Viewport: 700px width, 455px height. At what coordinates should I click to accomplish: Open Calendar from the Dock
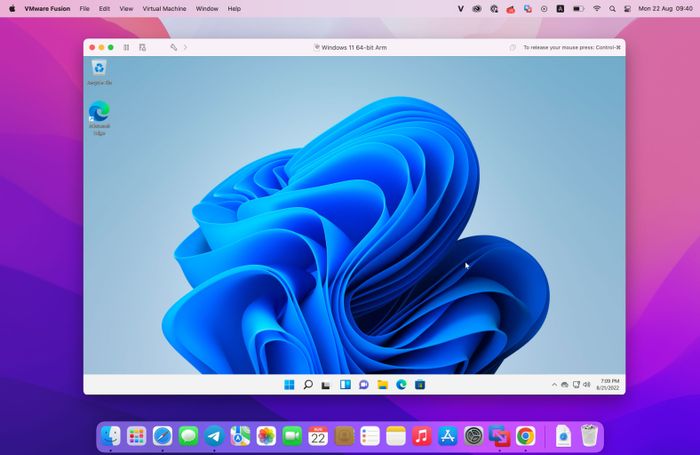tap(318, 435)
